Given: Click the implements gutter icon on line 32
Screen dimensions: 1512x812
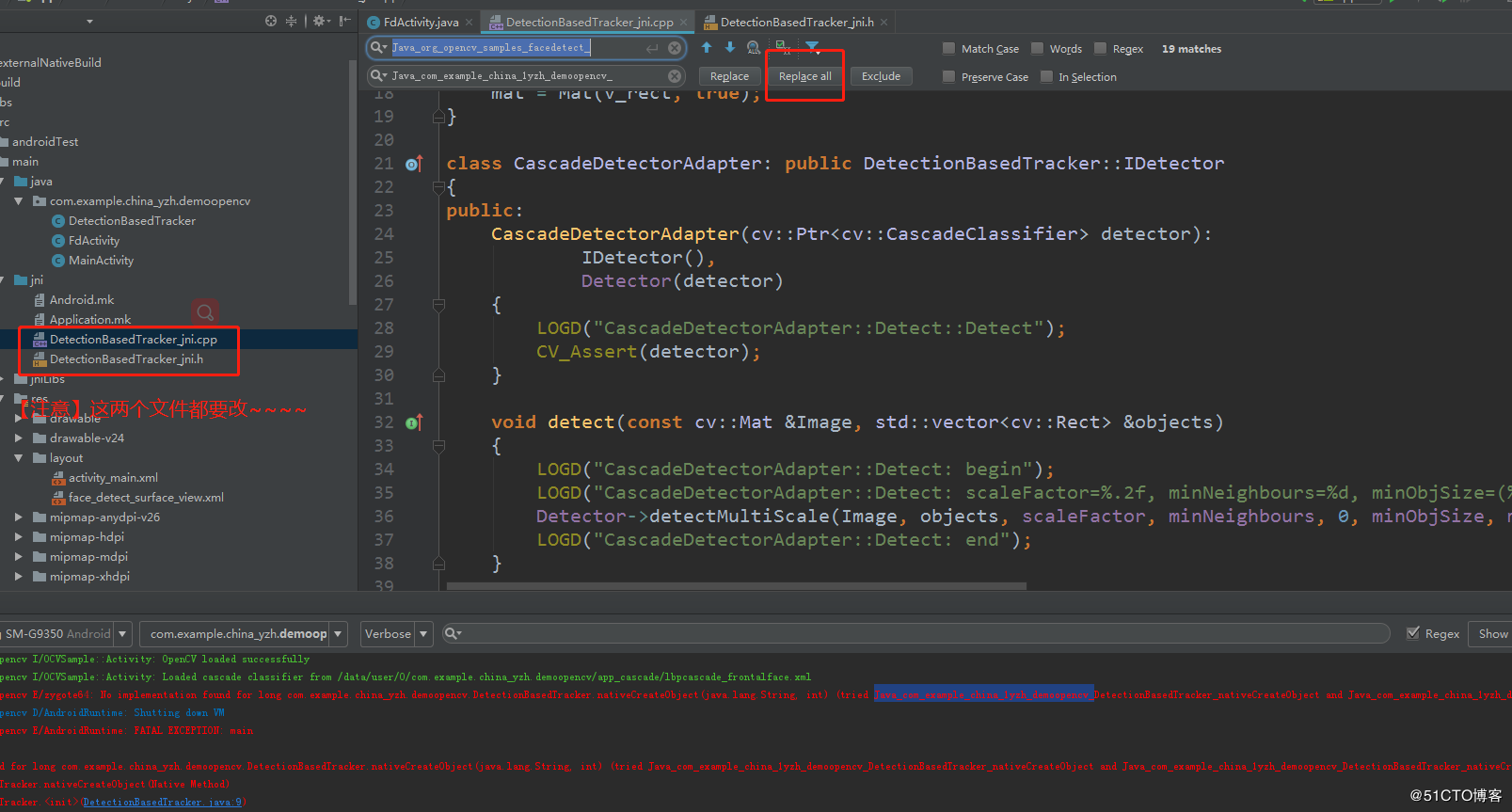Looking at the screenshot, I should point(414,422).
